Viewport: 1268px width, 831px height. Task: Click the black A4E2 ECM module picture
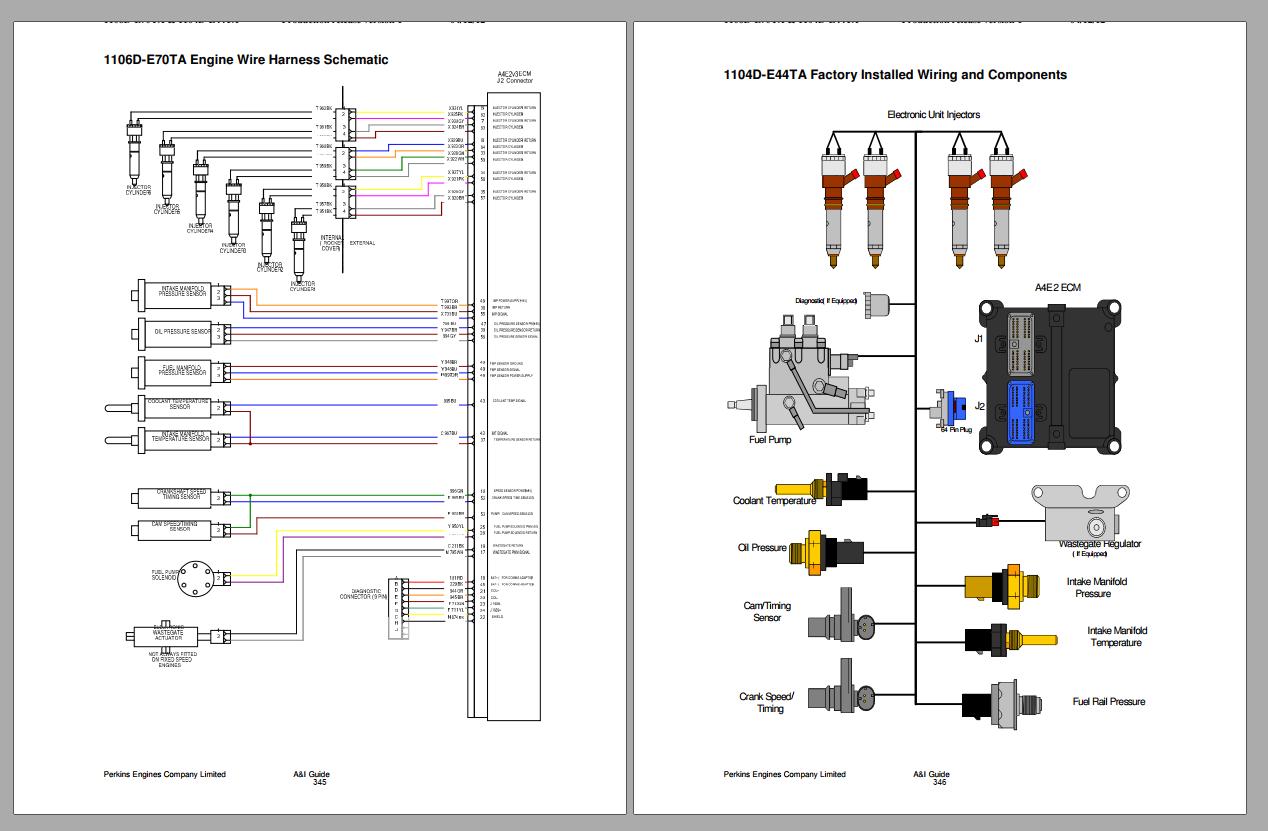(1052, 376)
